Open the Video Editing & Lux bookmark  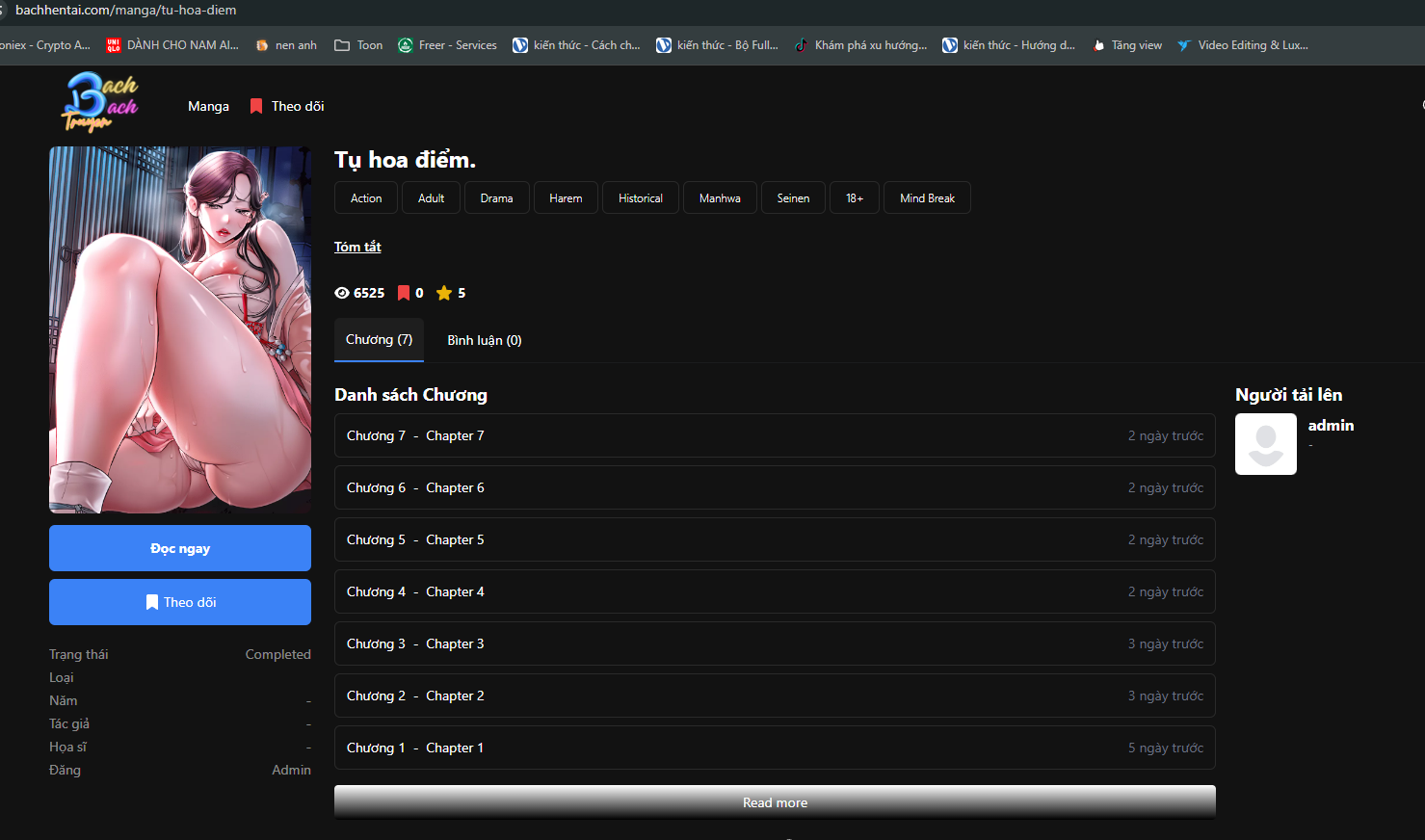pos(1243,45)
